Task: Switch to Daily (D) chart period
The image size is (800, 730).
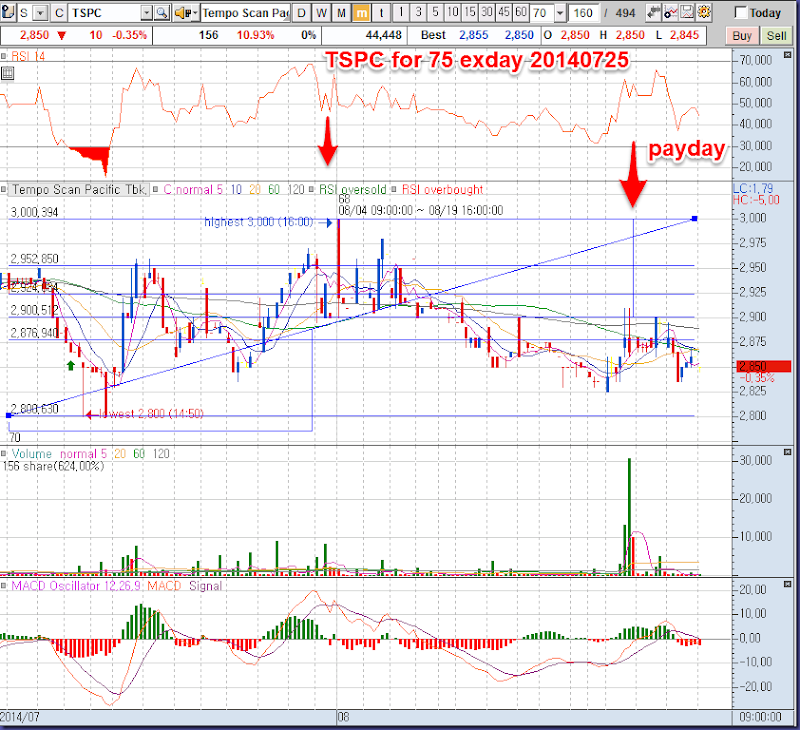Action: 301,13
